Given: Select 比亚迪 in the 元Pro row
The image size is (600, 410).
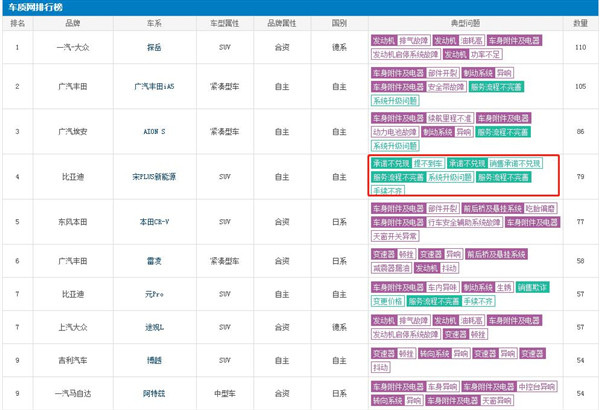Looking at the screenshot, I should (73, 294).
